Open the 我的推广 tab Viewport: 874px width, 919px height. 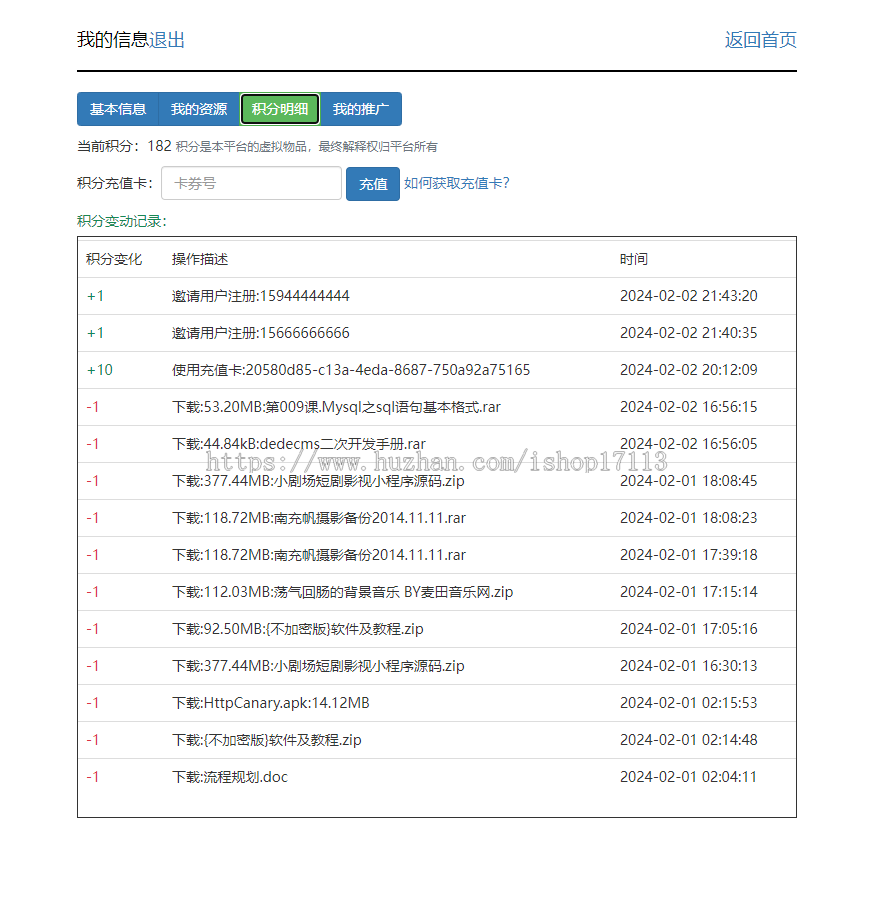click(361, 109)
